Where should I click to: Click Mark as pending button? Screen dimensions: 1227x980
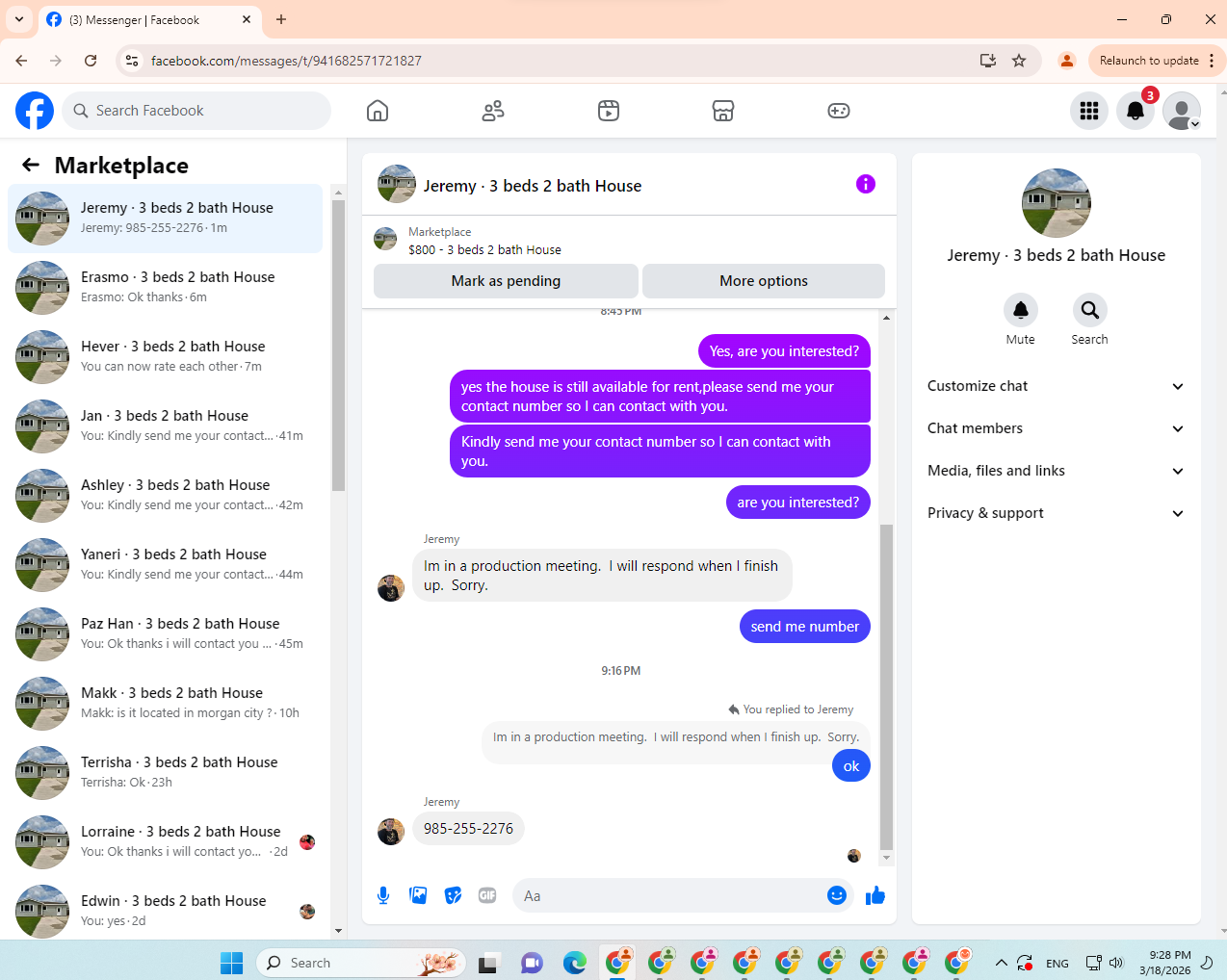pyautogui.click(x=506, y=281)
